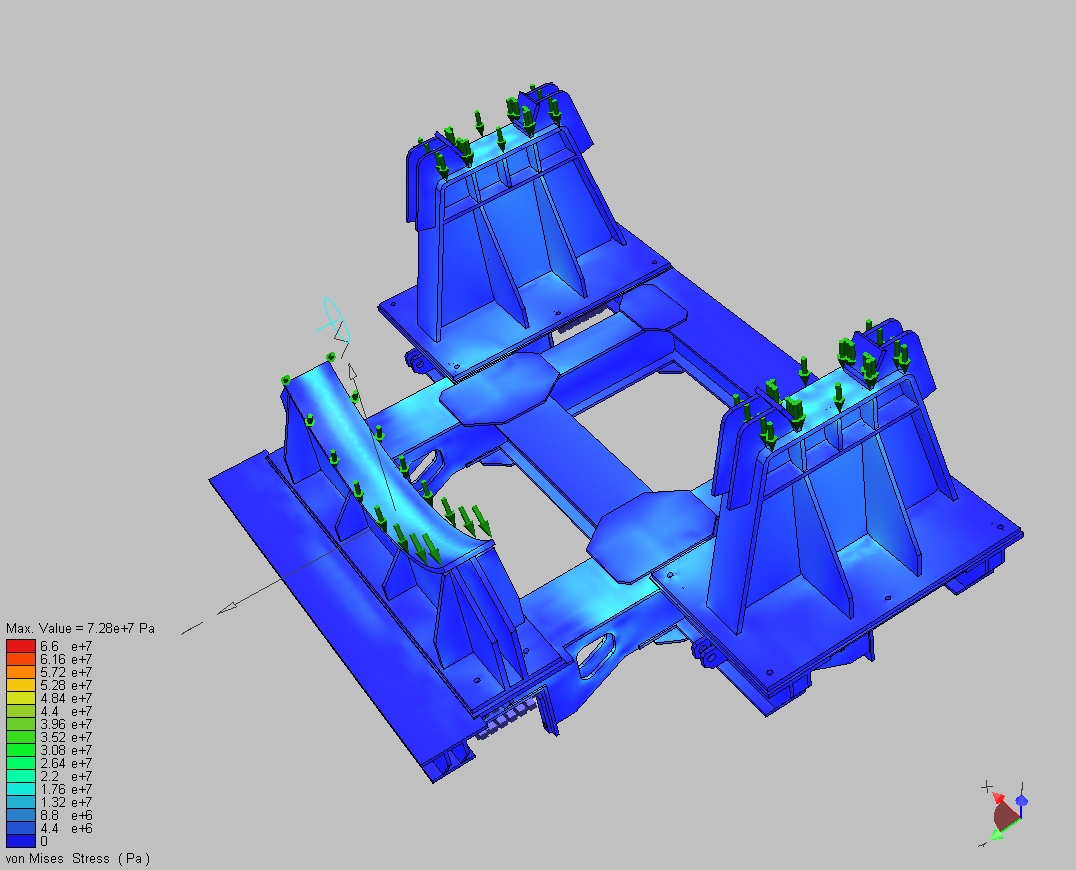Click the red 6.6 e+7 legend swatch
Image resolution: width=1076 pixels, height=870 pixels.
21,646
